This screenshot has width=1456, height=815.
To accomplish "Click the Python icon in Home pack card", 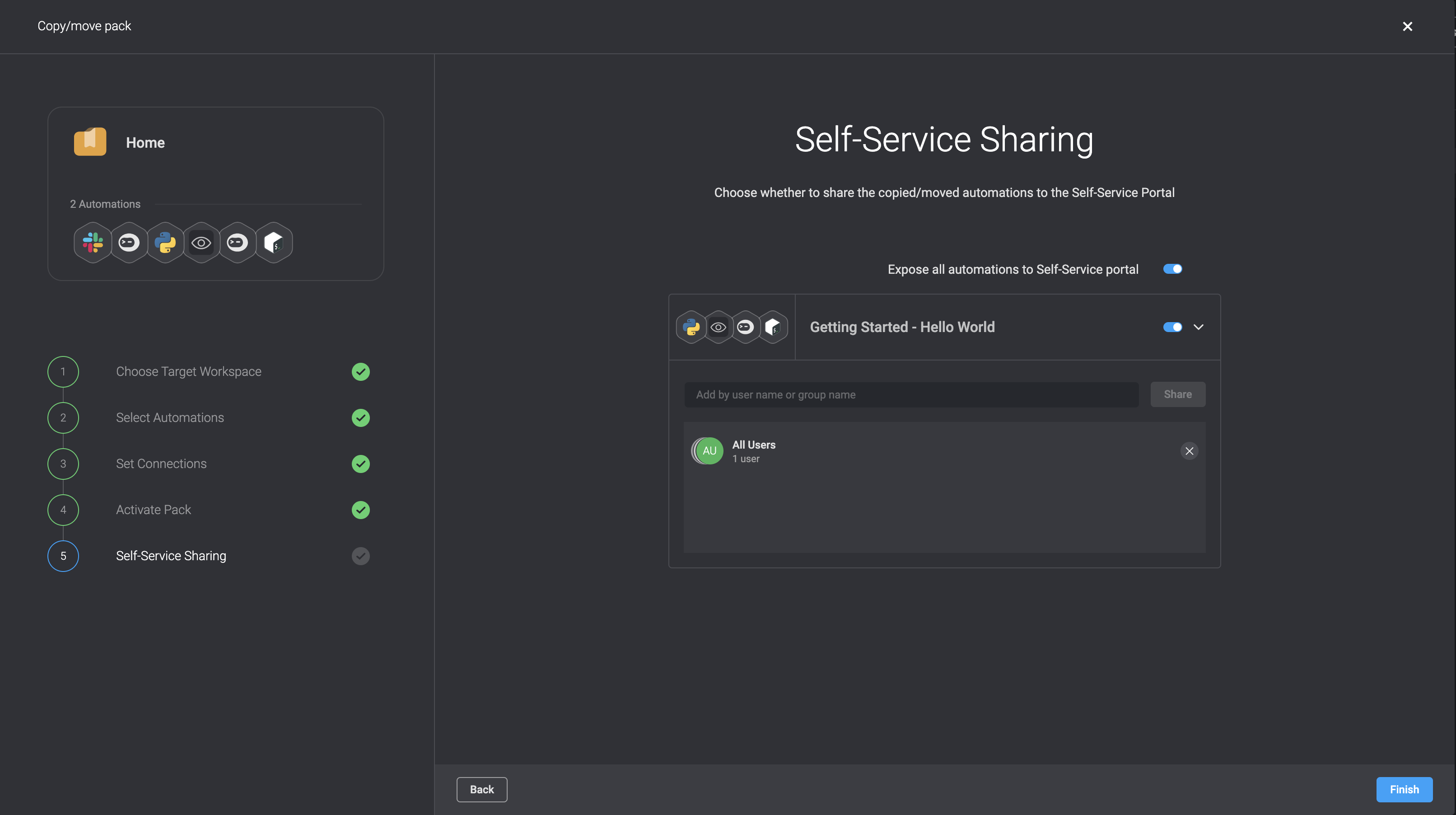I will [165, 243].
